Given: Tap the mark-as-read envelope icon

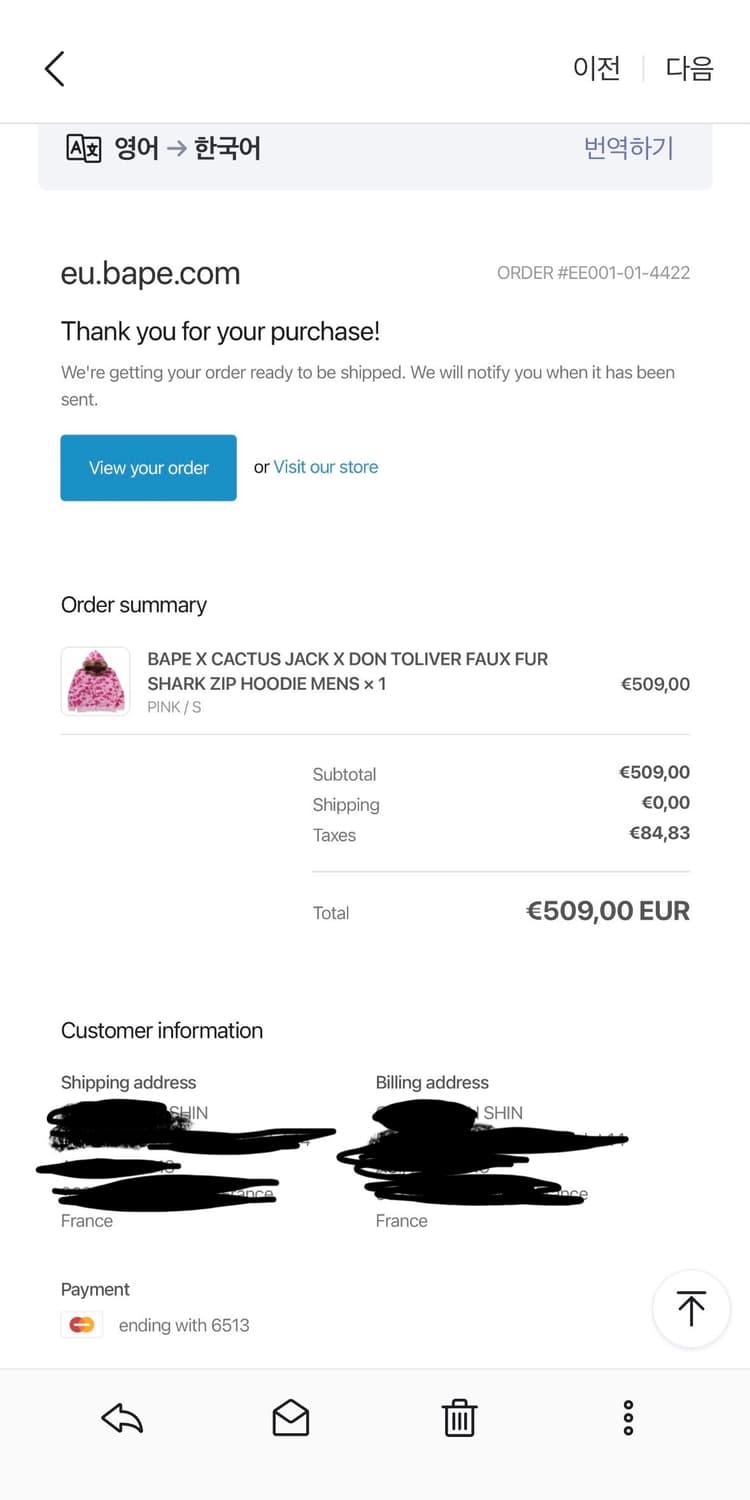Looking at the screenshot, I should 291,1418.
